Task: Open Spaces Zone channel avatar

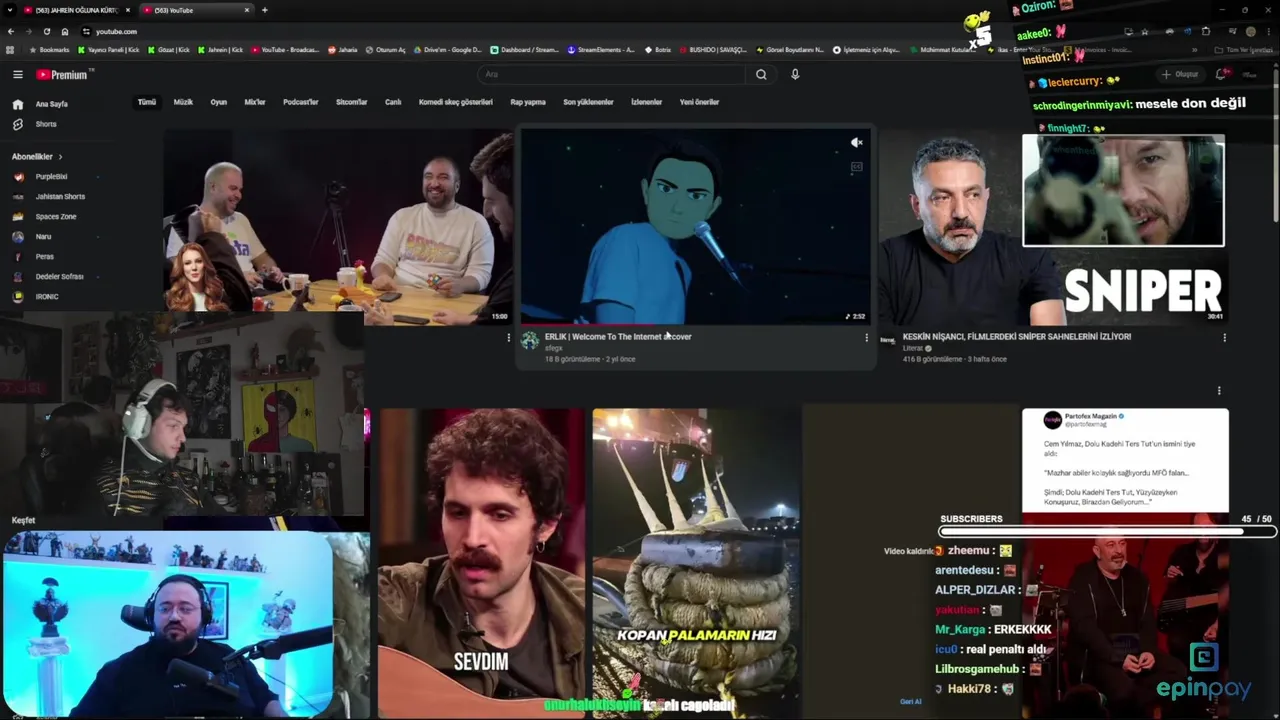Action: (x=18, y=216)
